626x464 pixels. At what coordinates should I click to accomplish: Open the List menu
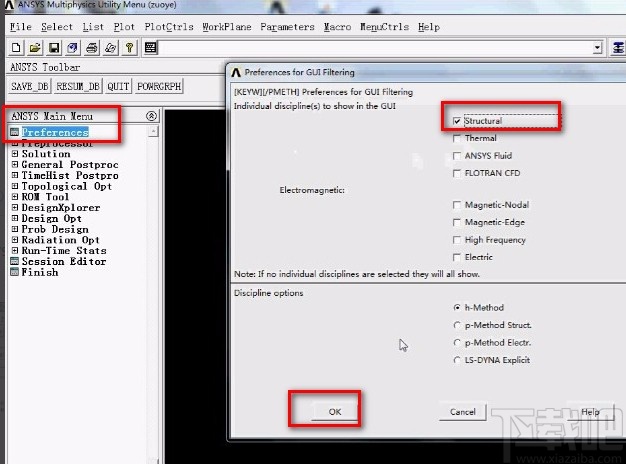click(93, 27)
